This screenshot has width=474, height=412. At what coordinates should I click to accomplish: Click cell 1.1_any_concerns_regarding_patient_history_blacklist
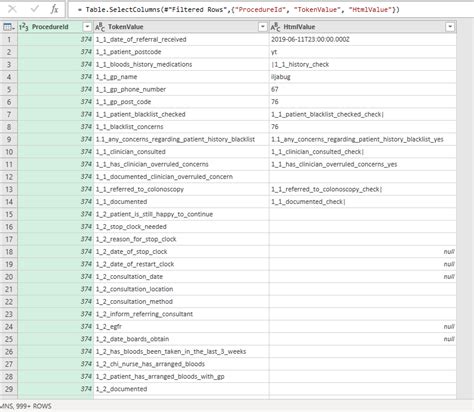(x=181, y=139)
